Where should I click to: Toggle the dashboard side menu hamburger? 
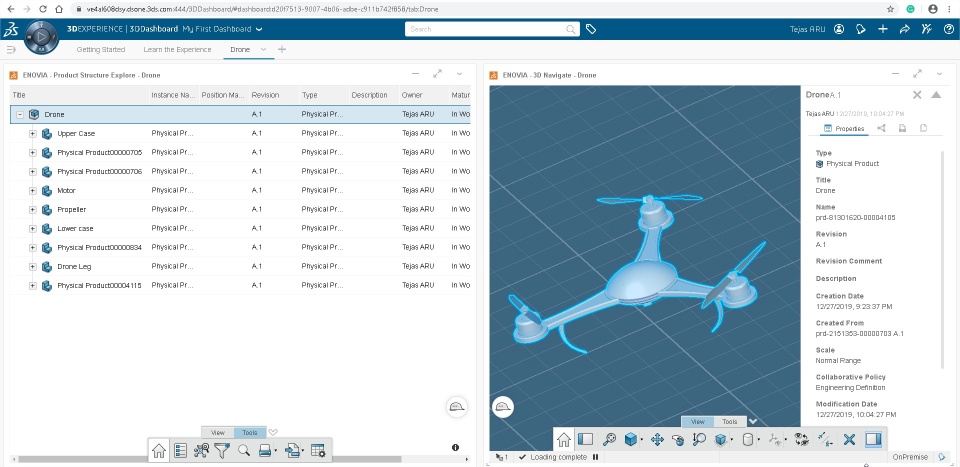click(x=10, y=50)
